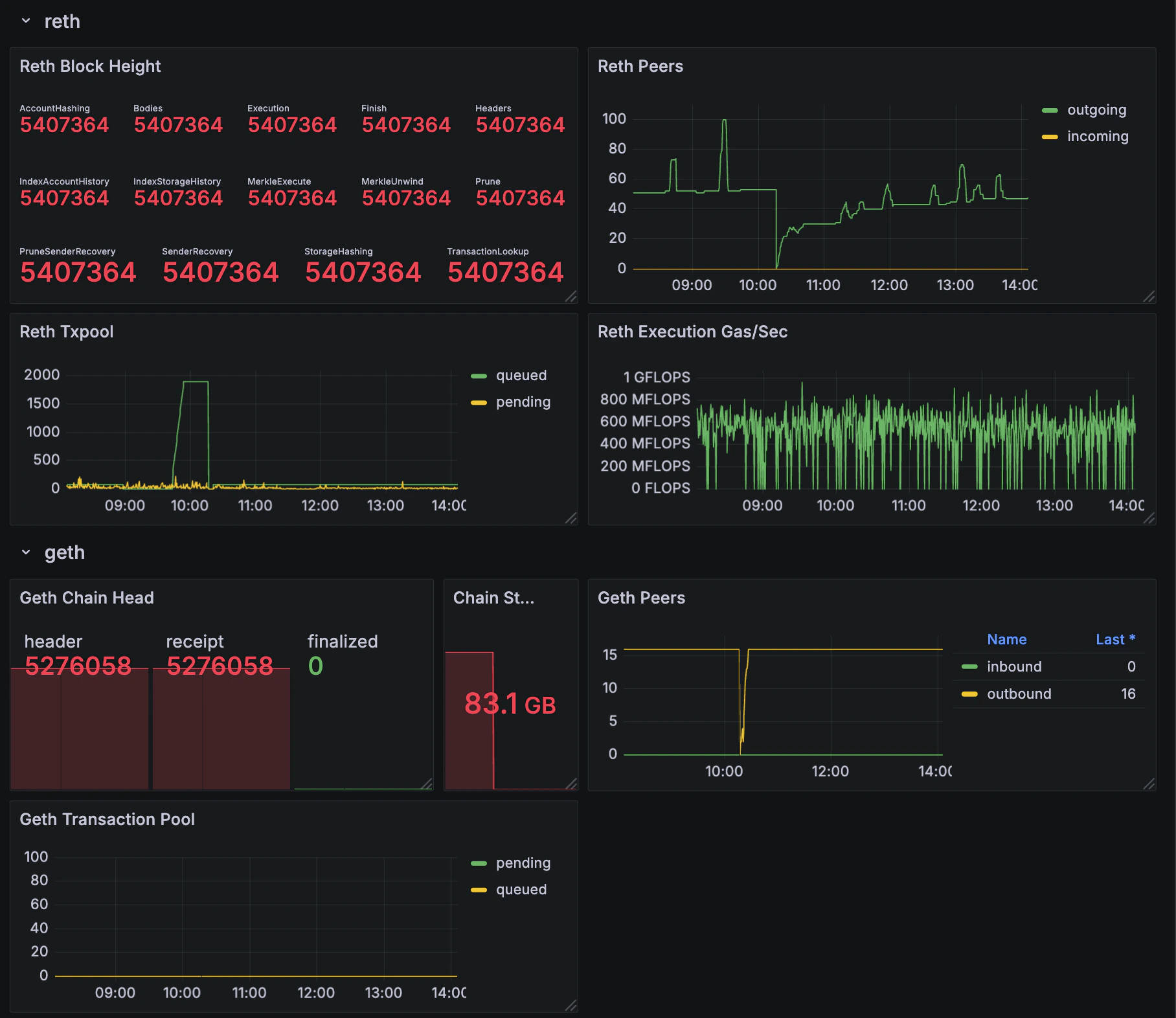Image resolution: width=1176 pixels, height=1018 pixels.
Task: Click the green inbound series icon in Geth Peers
Action: tap(971, 666)
